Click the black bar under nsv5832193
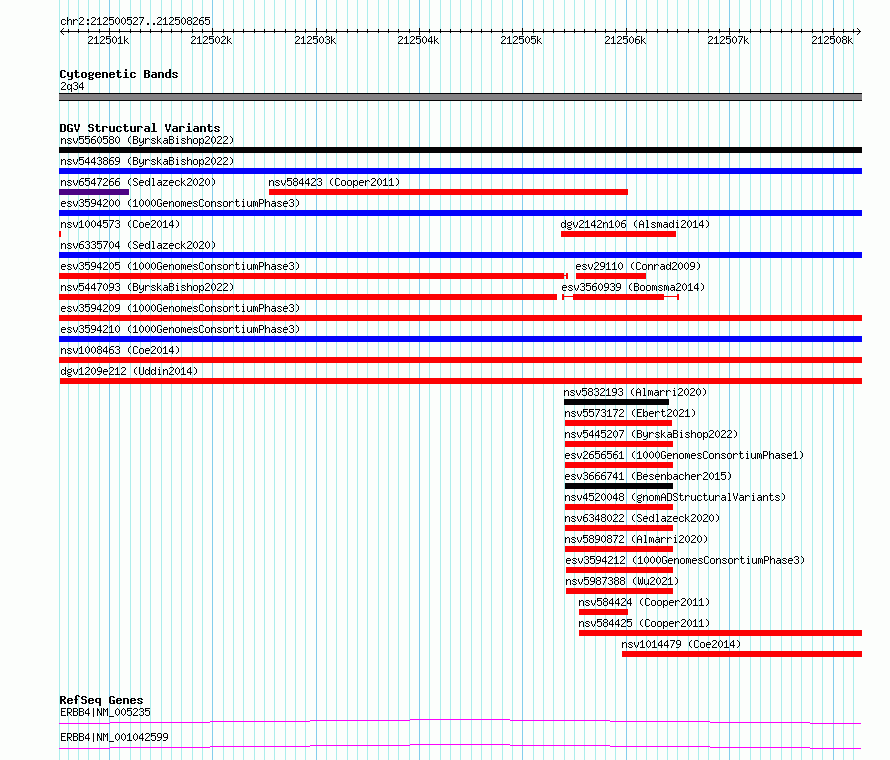890x760 pixels. coord(616,402)
